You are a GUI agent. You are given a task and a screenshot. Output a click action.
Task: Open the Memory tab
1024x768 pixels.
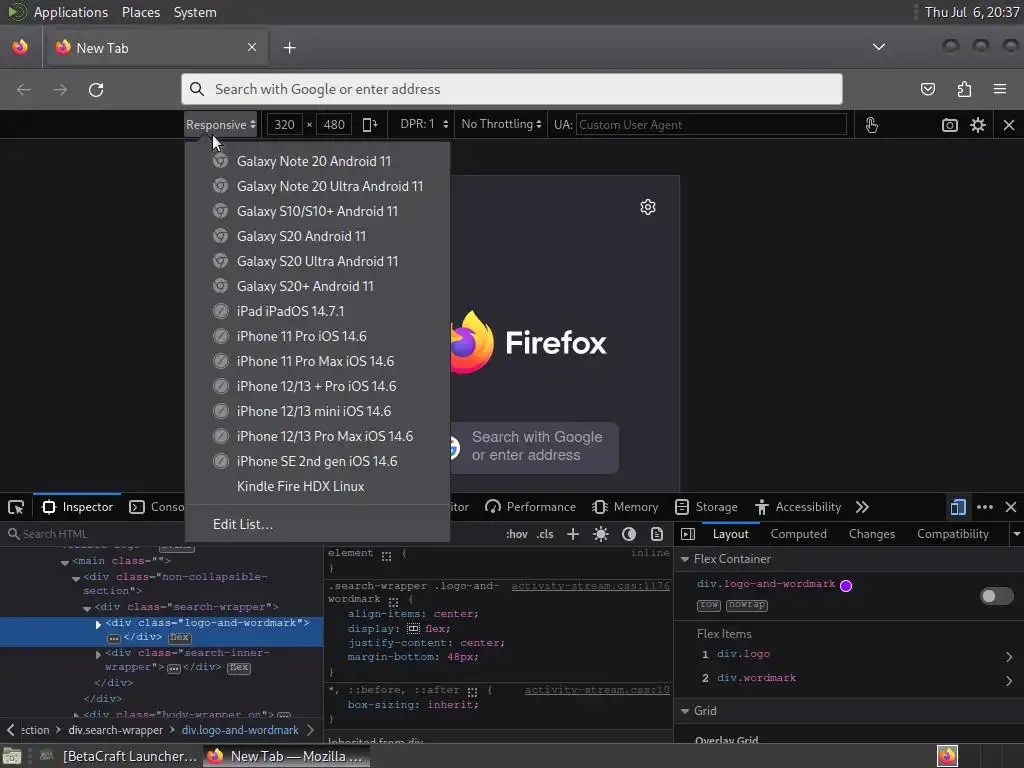pos(625,507)
